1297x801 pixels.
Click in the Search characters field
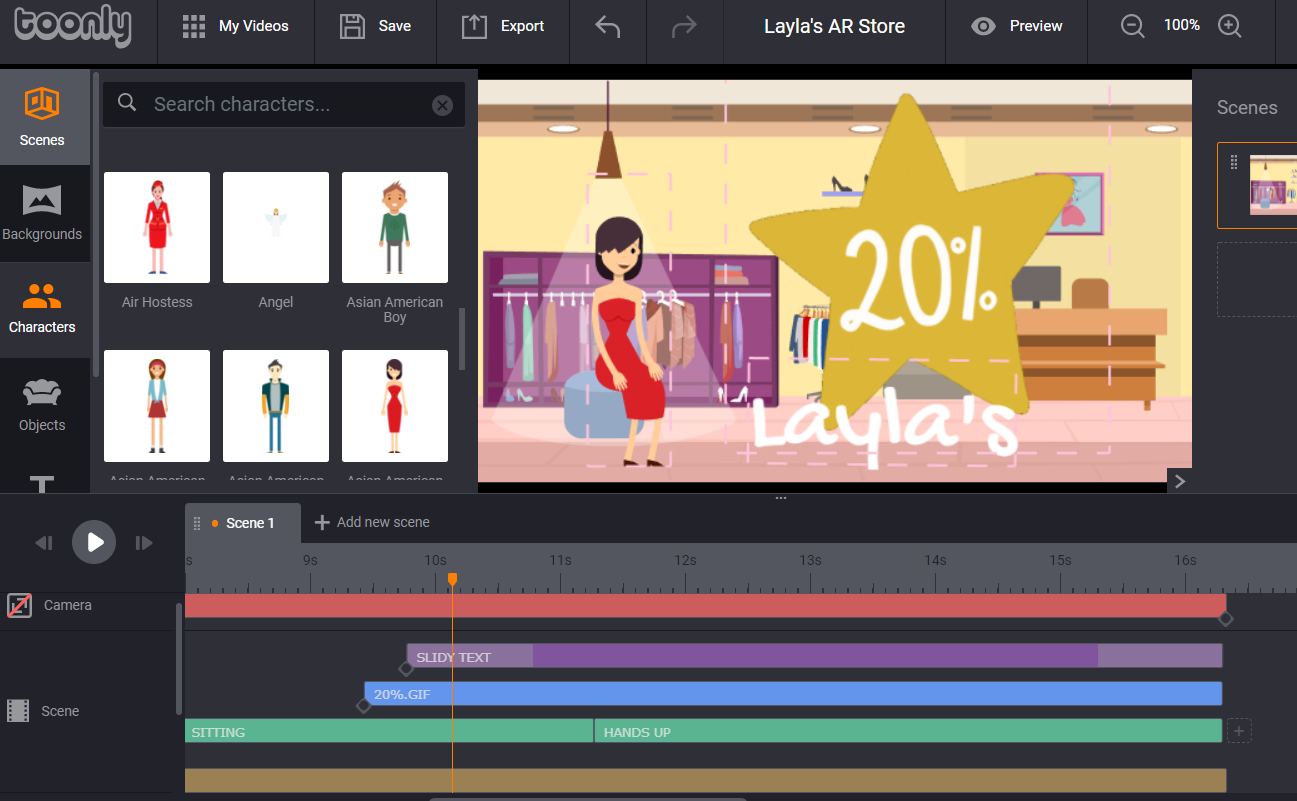285,105
